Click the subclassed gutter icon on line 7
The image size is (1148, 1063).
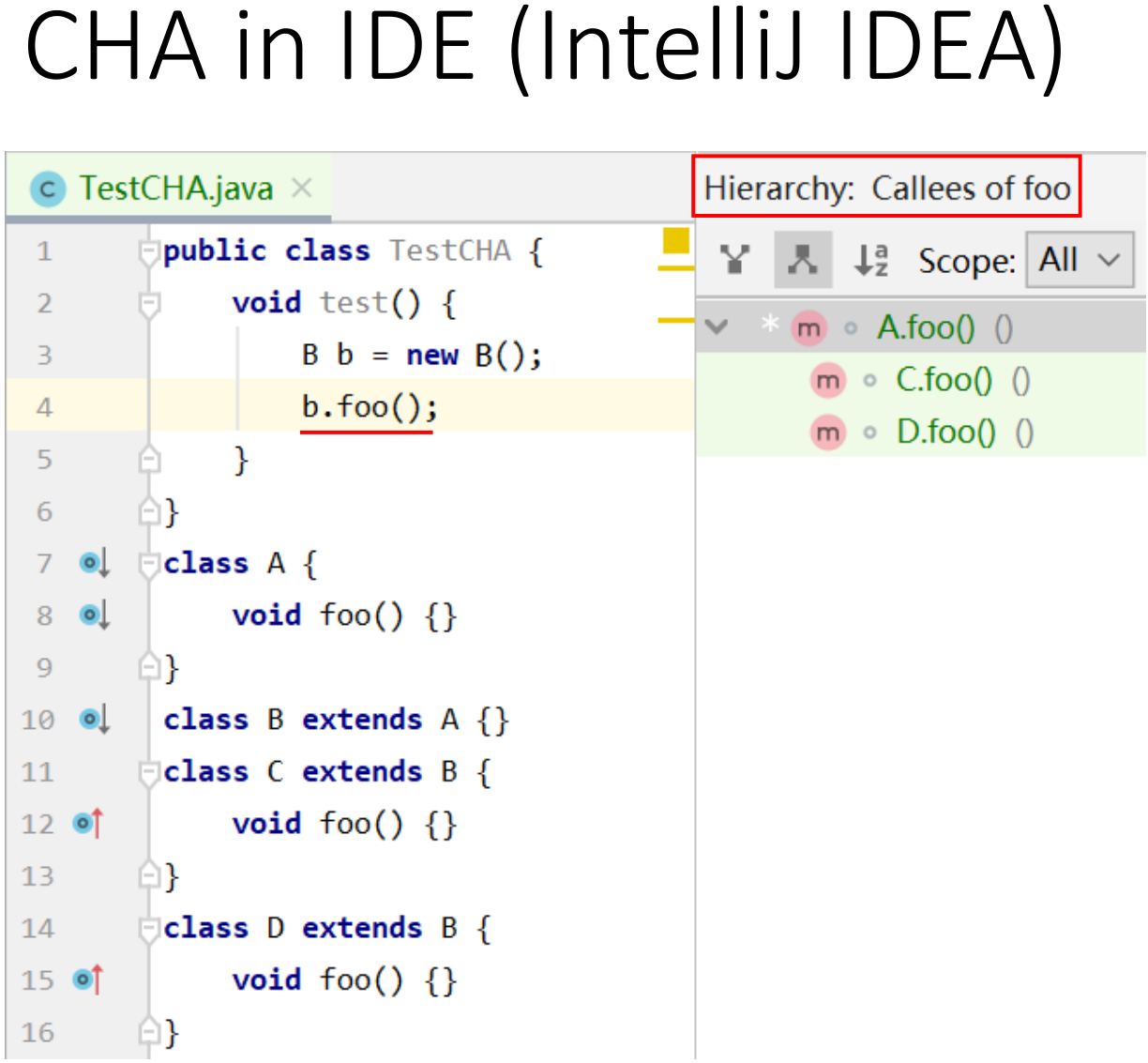click(x=95, y=563)
